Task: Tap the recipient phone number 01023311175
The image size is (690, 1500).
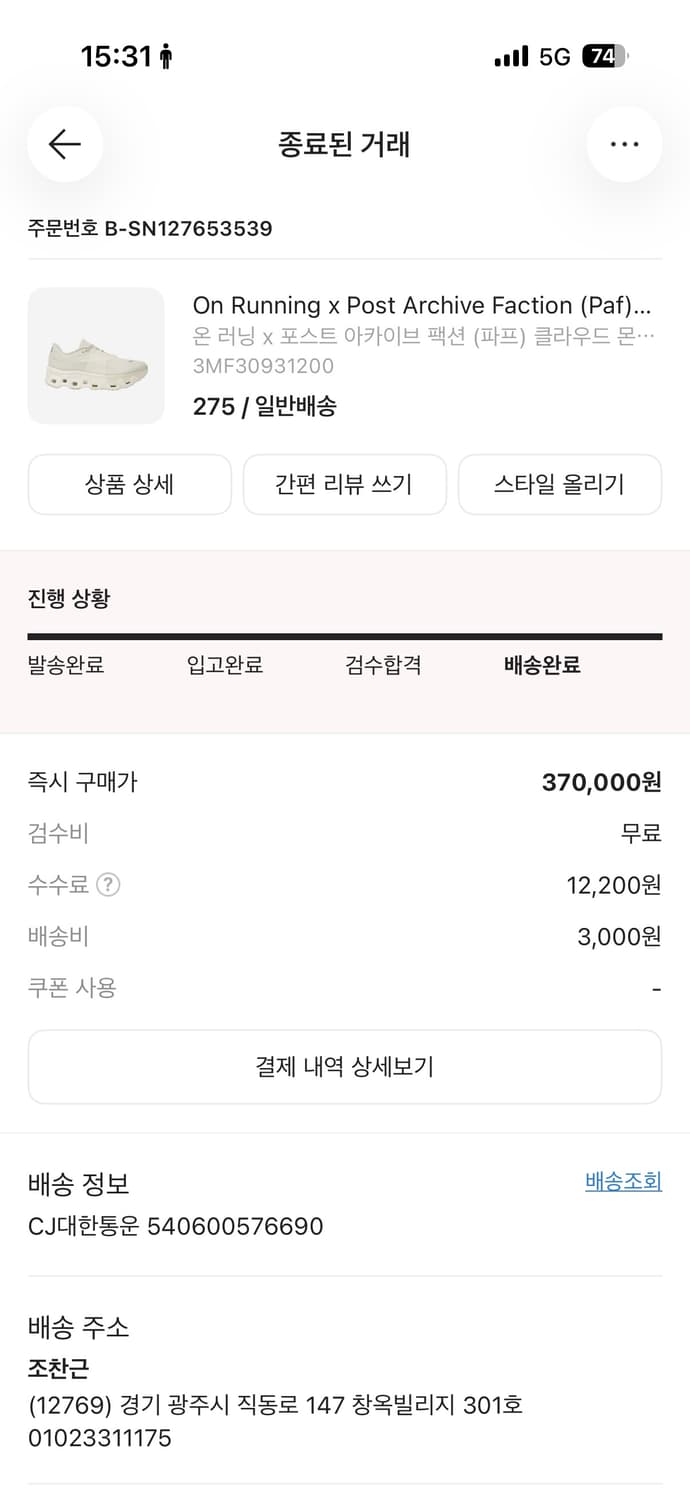Action: coord(96,1438)
